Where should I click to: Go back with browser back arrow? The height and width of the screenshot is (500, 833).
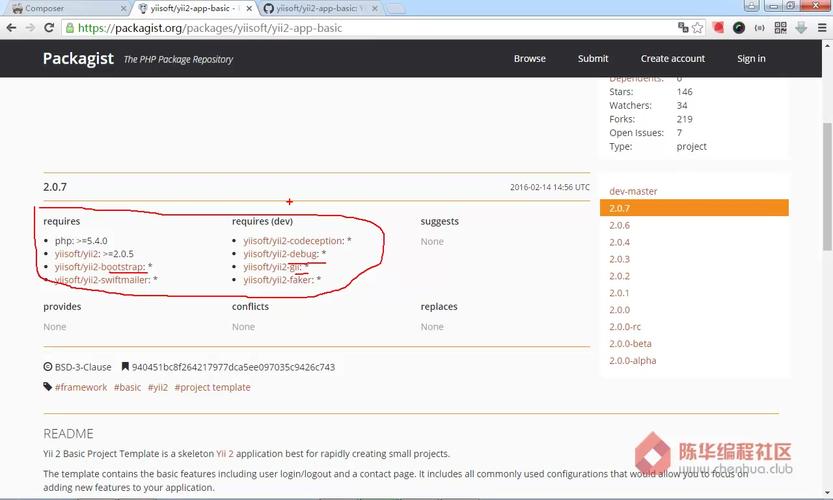pos(11,28)
